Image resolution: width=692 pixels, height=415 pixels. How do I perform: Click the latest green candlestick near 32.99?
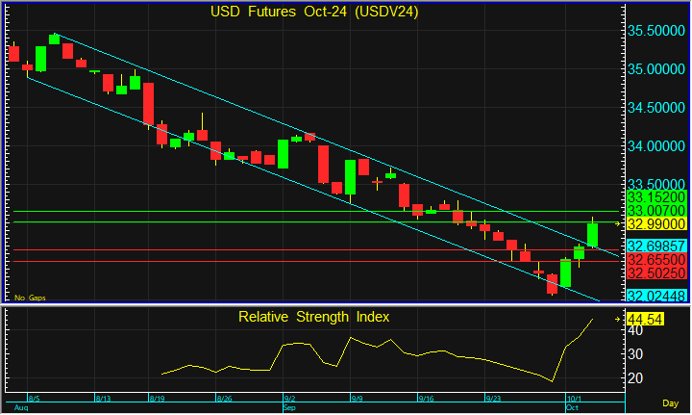point(592,234)
